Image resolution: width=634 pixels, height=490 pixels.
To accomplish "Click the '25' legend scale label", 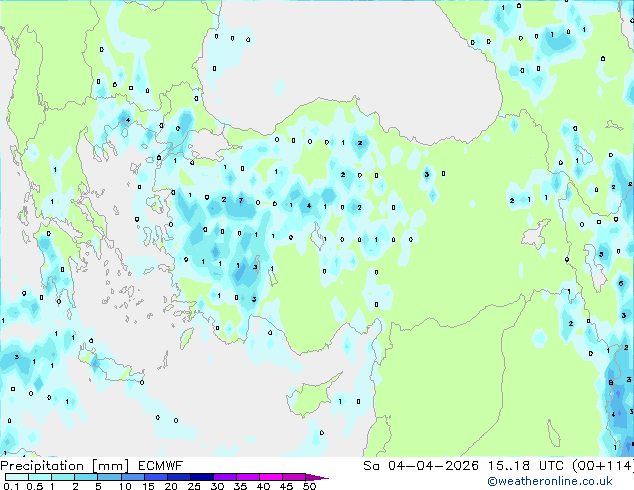I will coord(194,486).
